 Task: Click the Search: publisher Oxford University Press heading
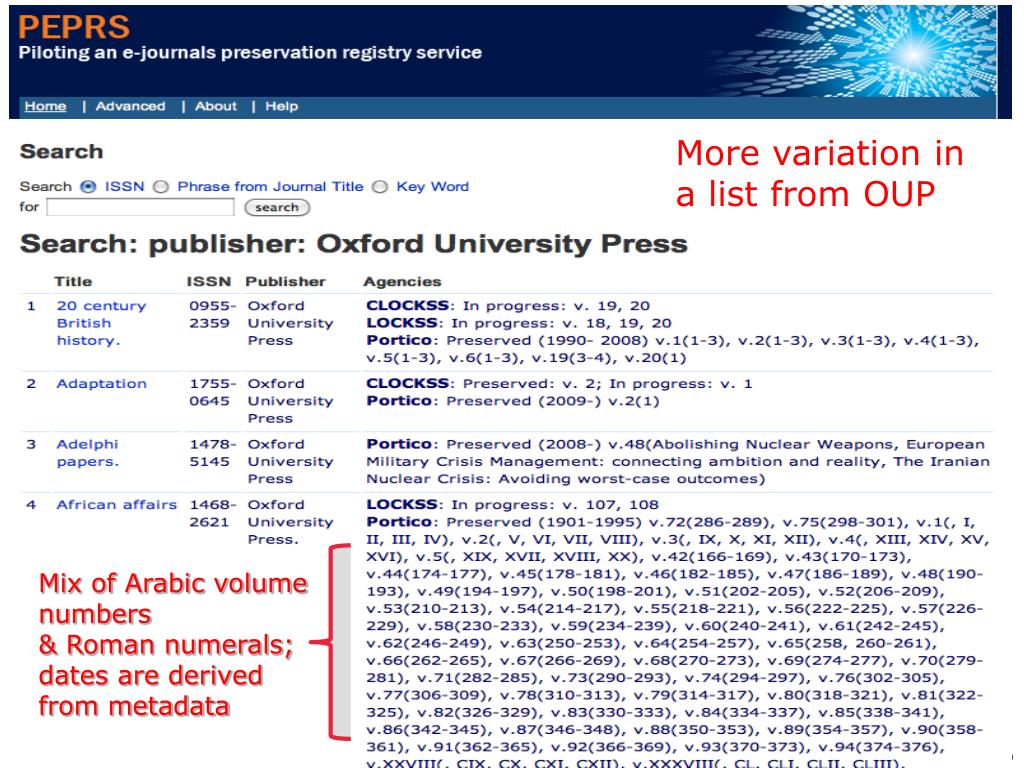(353, 245)
